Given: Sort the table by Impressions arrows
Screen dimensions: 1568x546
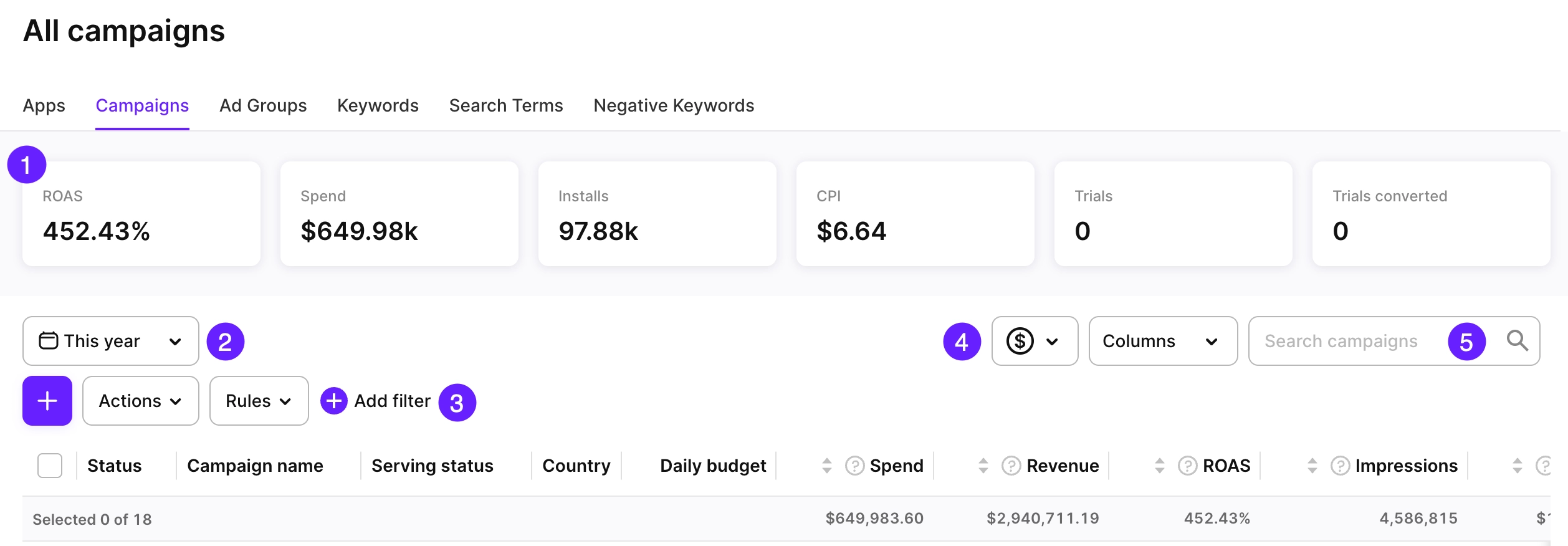Looking at the screenshot, I should point(1312,466).
